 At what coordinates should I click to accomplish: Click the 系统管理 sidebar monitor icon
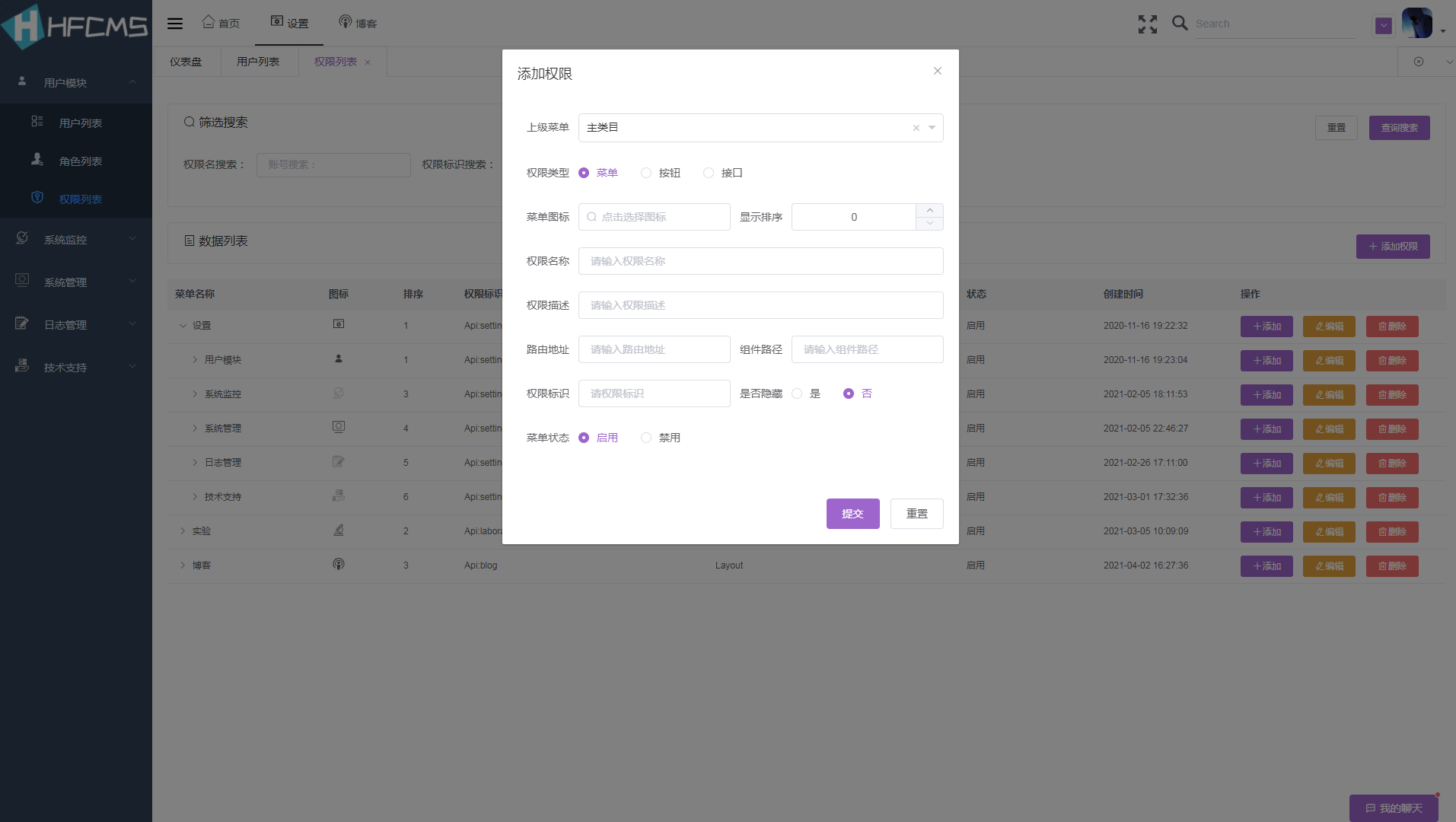coord(22,281)
